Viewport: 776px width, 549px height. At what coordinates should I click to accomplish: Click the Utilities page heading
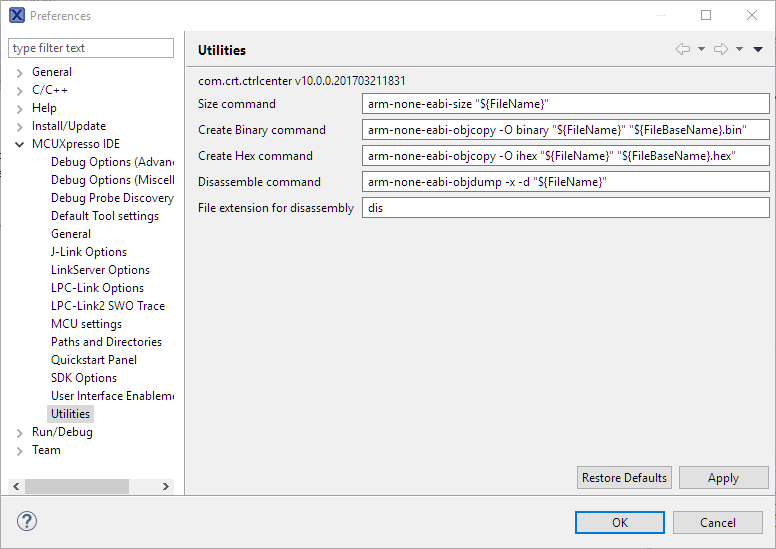(x=222, y=50)
